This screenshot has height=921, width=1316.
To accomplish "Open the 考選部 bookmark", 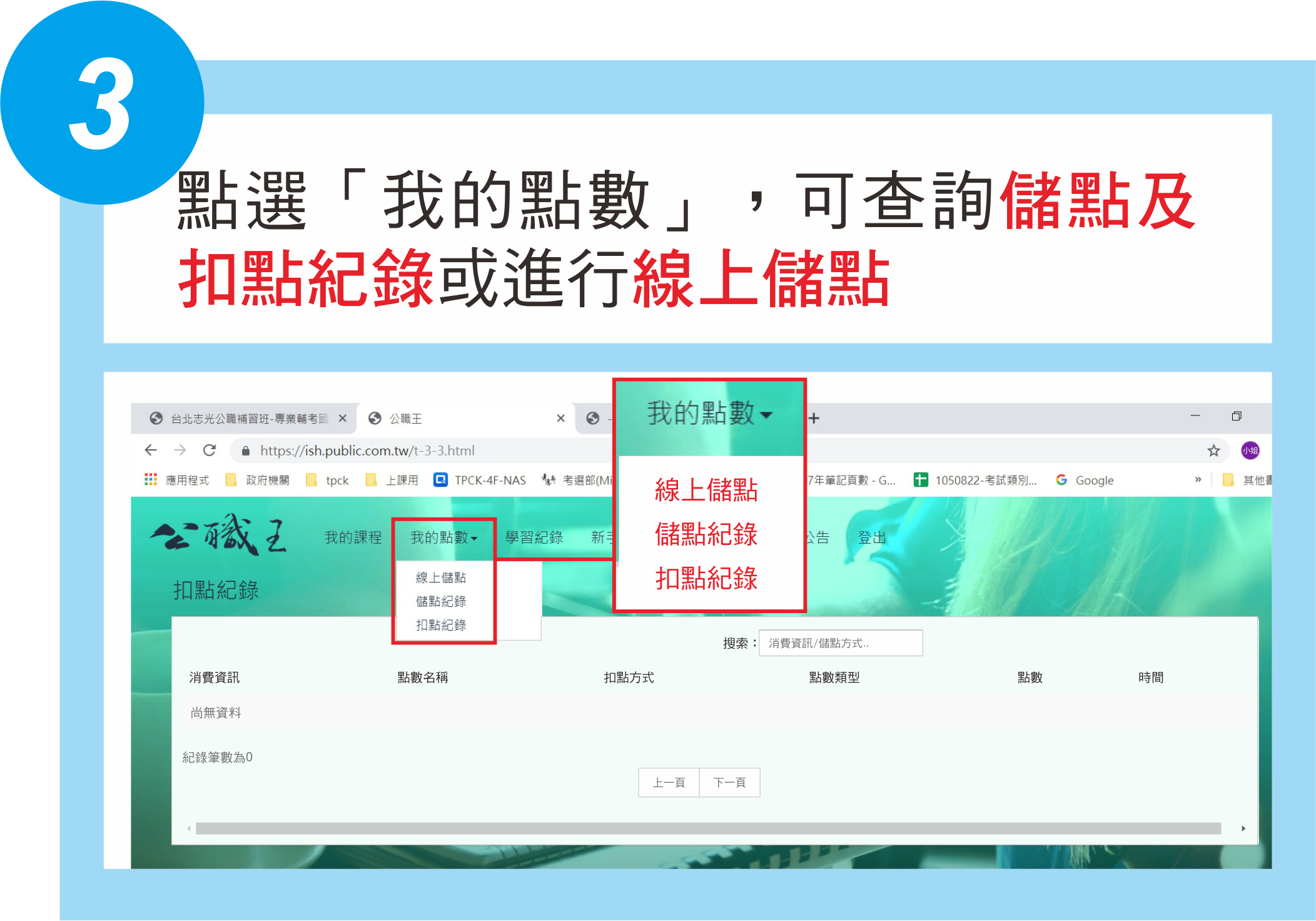I will click(x=578, y=480).
